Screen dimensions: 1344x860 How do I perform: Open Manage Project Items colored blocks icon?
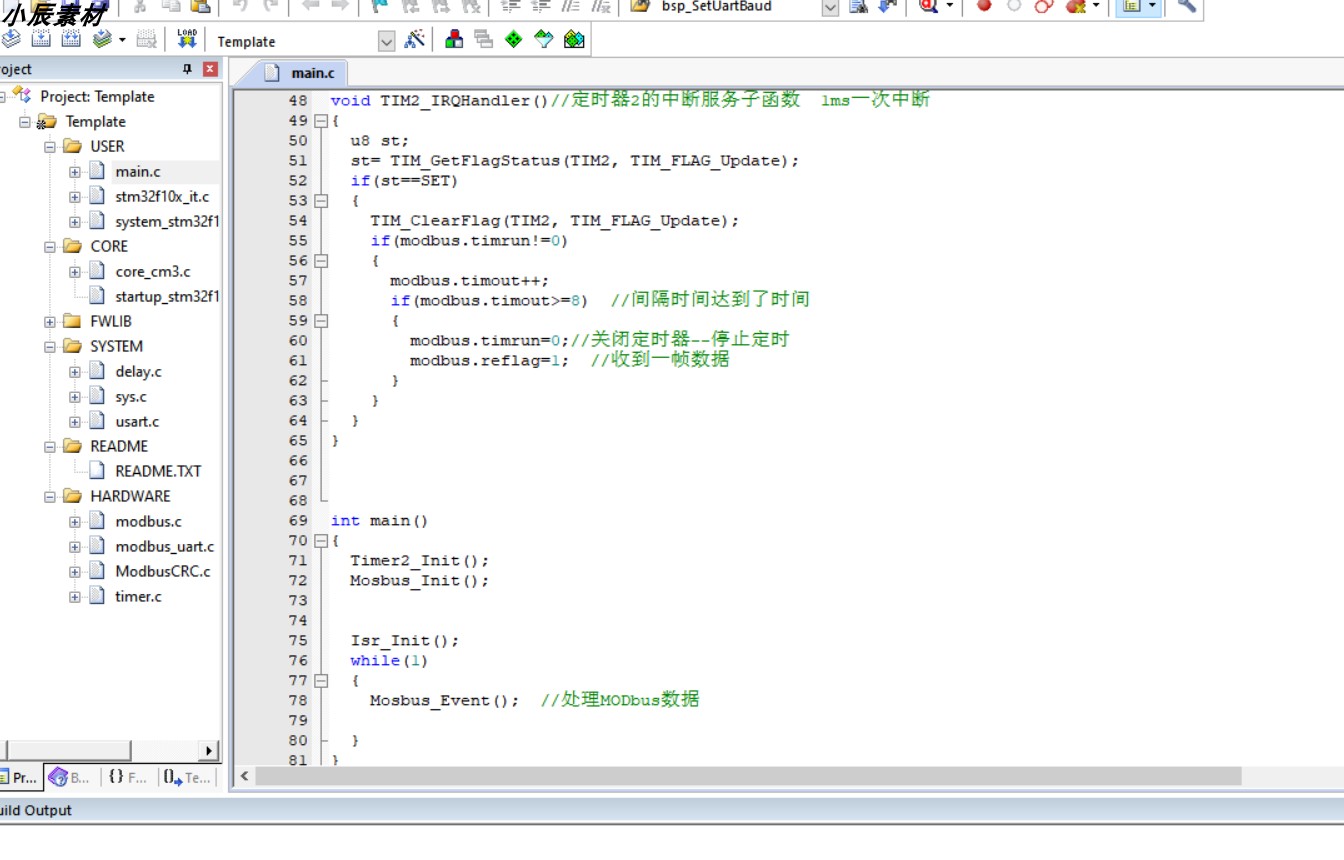tap(454, 39)
